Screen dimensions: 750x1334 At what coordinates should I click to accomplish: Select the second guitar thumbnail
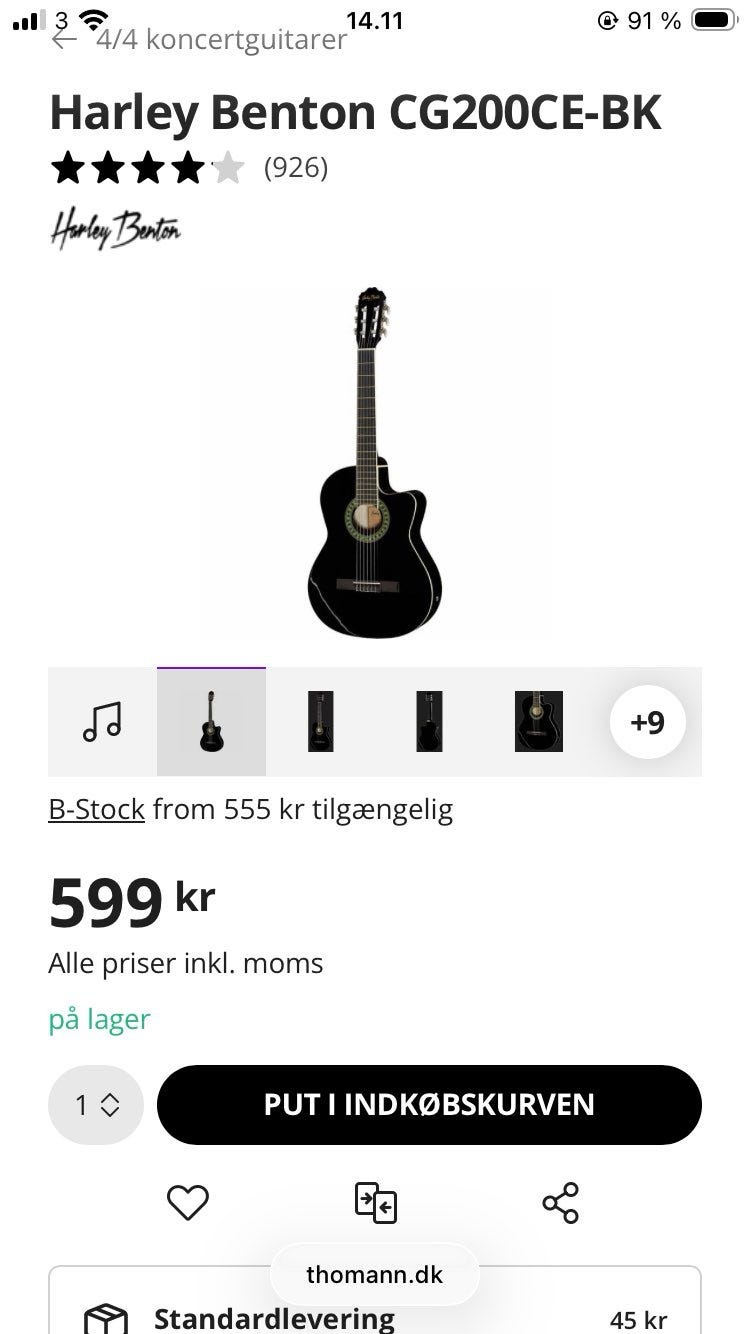tap(320, 721)
